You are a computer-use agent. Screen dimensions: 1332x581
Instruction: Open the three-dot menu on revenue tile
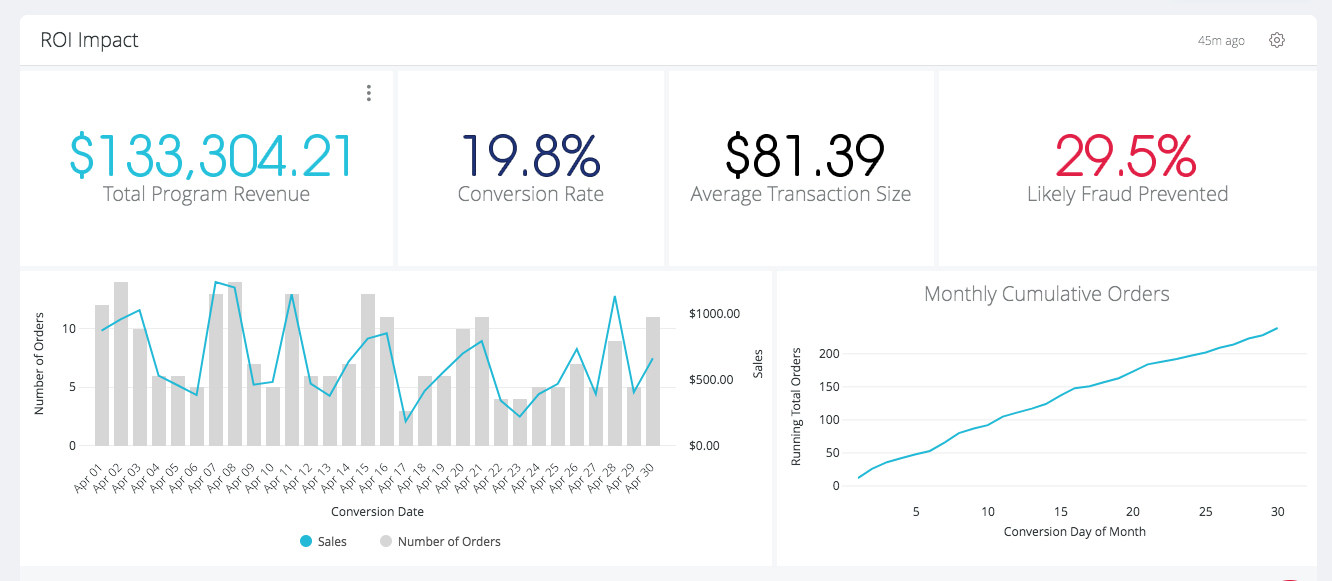tap(369, 93)
